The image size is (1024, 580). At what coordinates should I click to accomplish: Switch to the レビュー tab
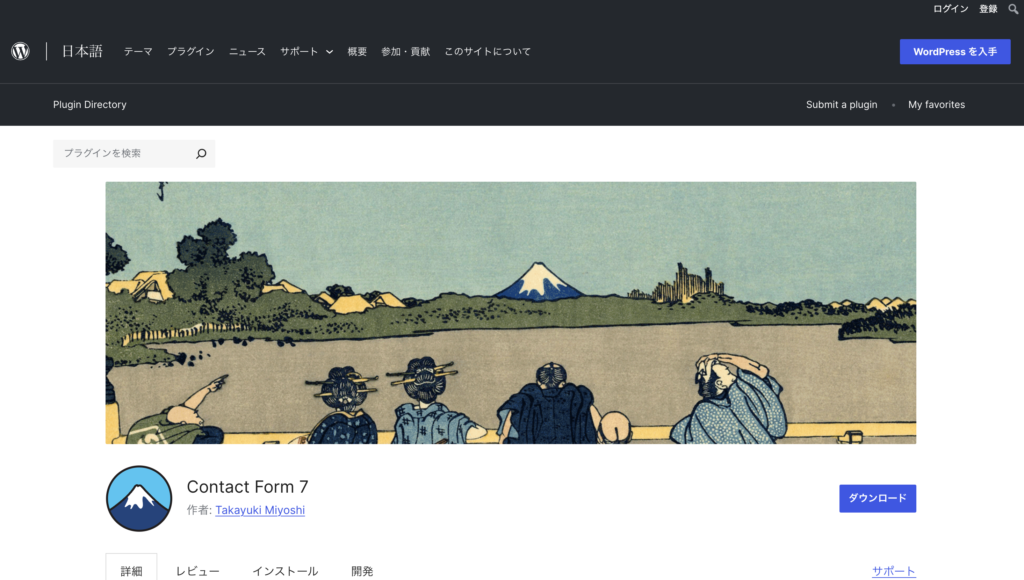click(198, 571)
